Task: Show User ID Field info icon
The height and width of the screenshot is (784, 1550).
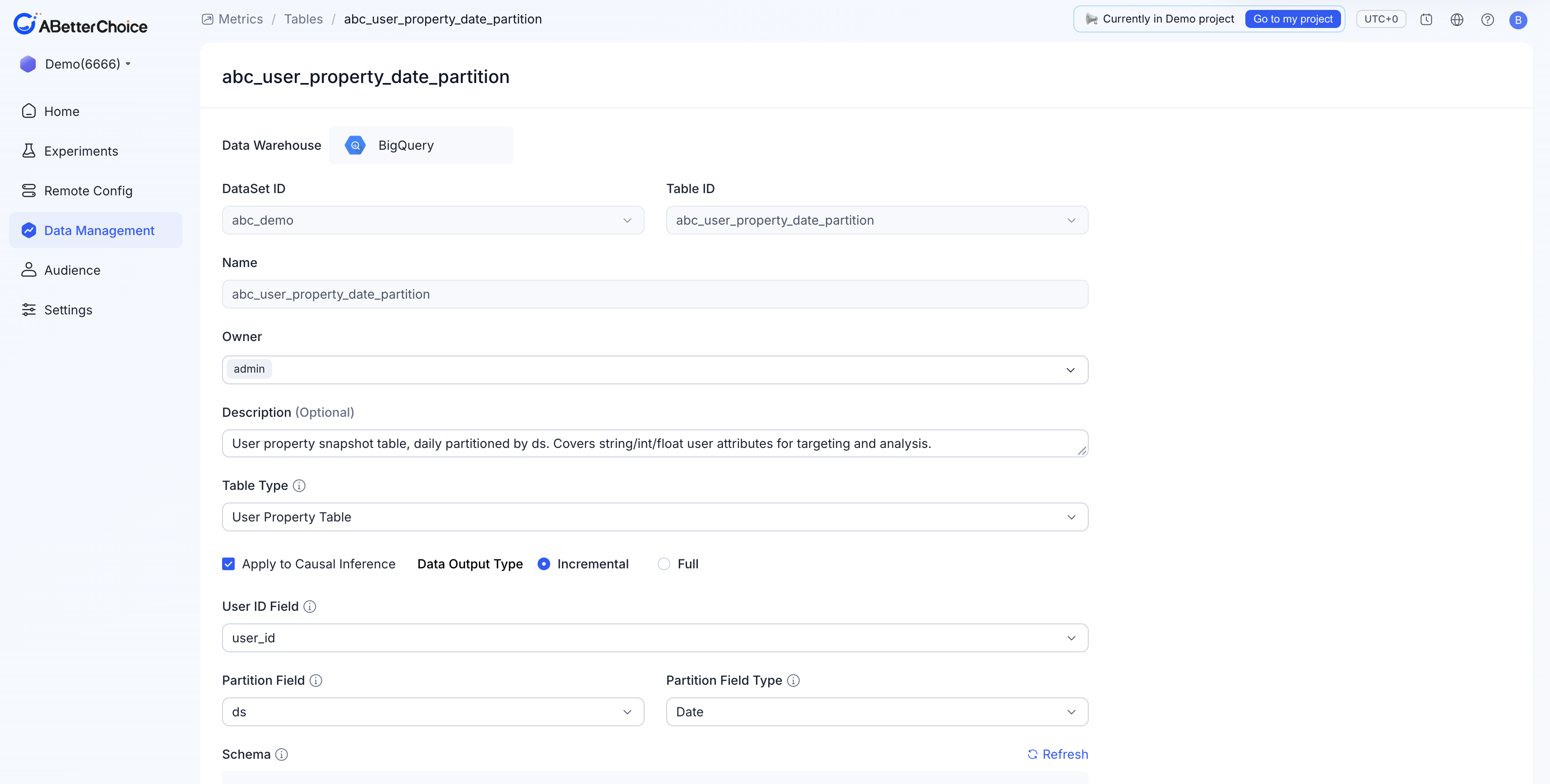Action: click(309, 607)
